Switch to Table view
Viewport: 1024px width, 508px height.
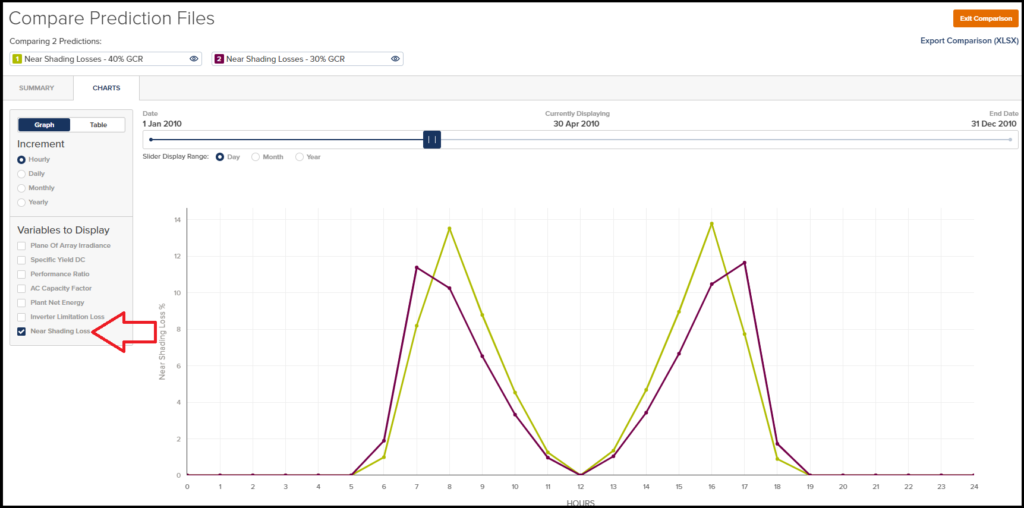pyautogui.click(x=98, y=125)
